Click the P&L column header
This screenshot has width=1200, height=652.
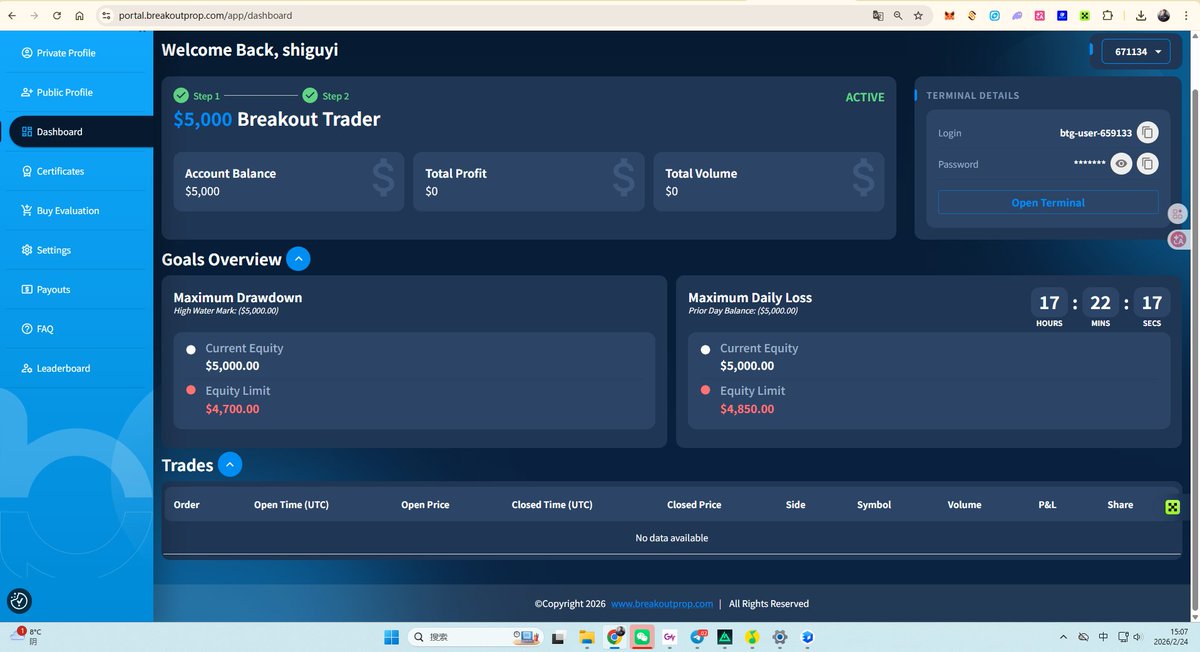1047,505
